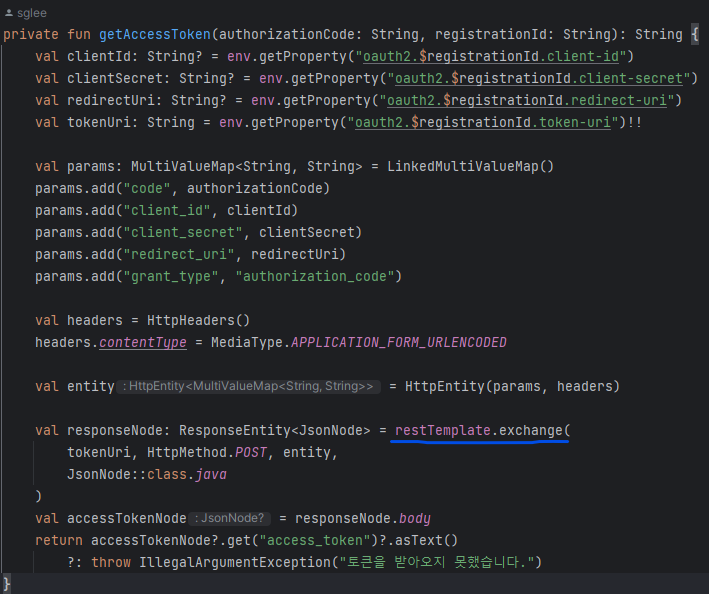Click the asText() method call
The height and width of the screenshot is (594, 709).
[427, 541]
